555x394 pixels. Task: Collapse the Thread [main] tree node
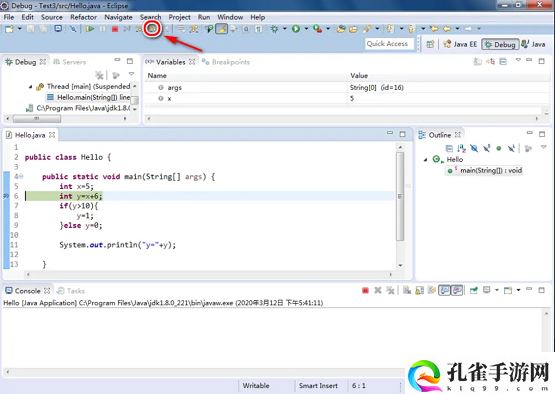coord(30,86)
